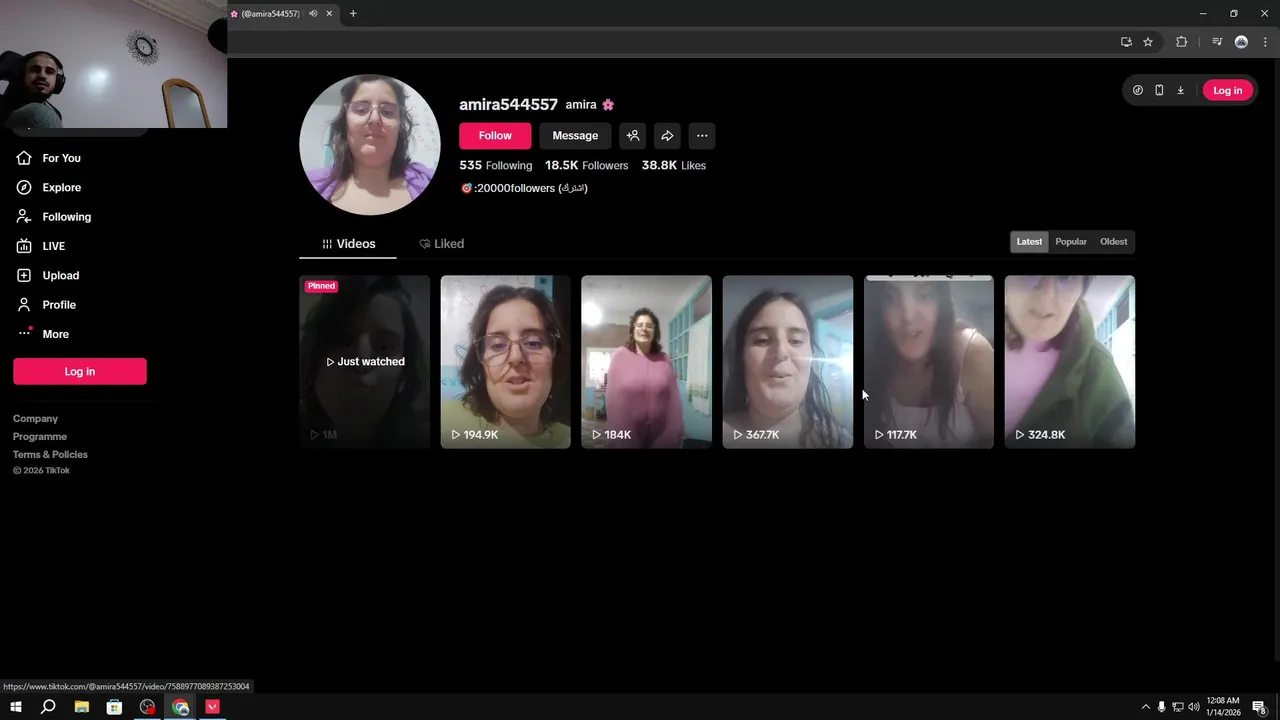
Task: Click the Chrome profile avatar
Action: (1241, 42)
